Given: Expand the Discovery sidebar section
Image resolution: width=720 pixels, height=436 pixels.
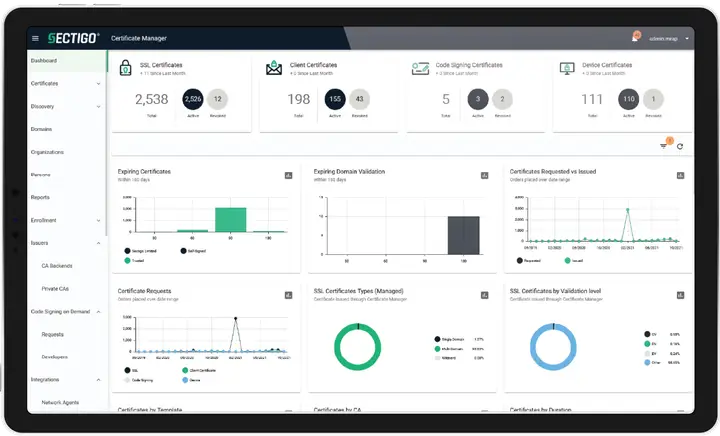Looking at the screenshot, I should (x=98, y=106).
